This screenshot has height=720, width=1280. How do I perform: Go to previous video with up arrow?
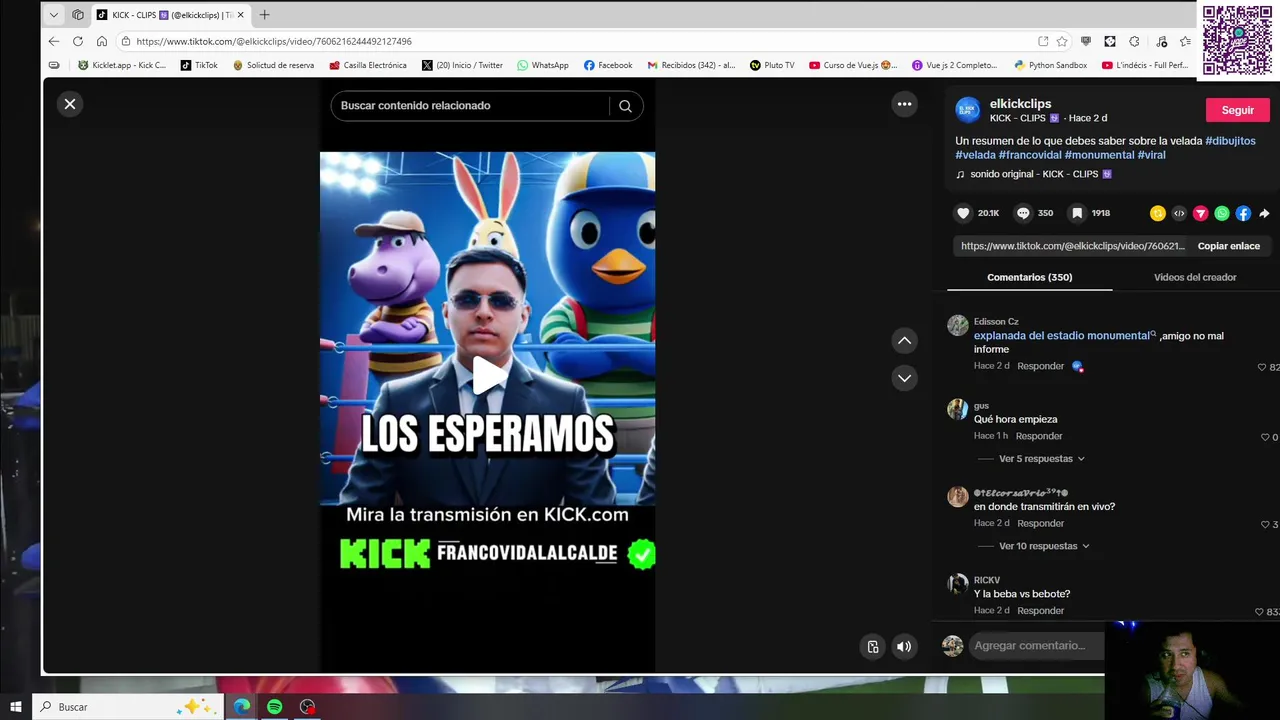pos(904,341)
